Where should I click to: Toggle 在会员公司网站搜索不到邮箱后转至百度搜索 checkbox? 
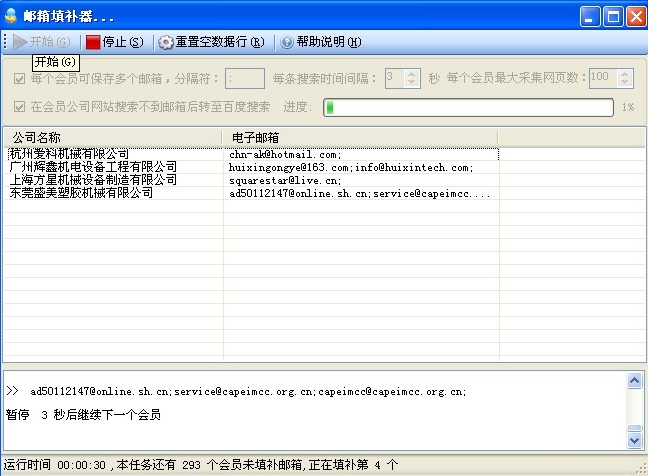coord(19,107)
